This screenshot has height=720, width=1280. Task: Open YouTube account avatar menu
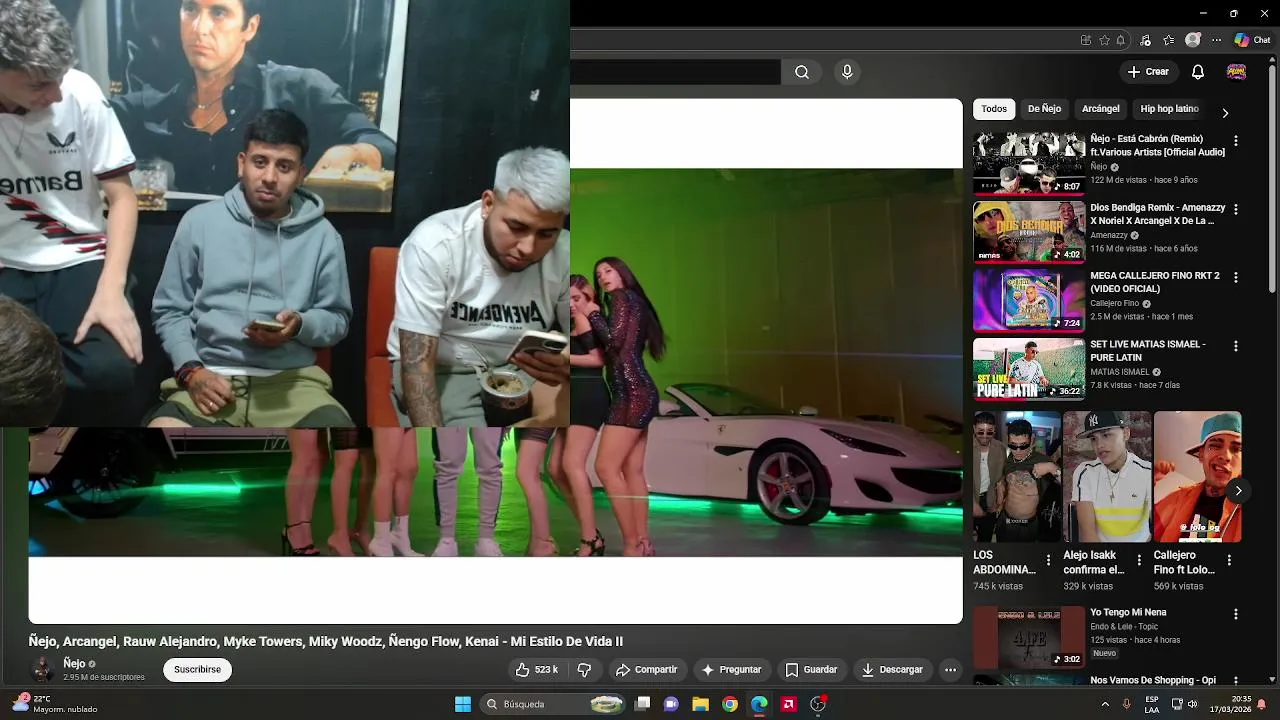(x=1236, y=72)
